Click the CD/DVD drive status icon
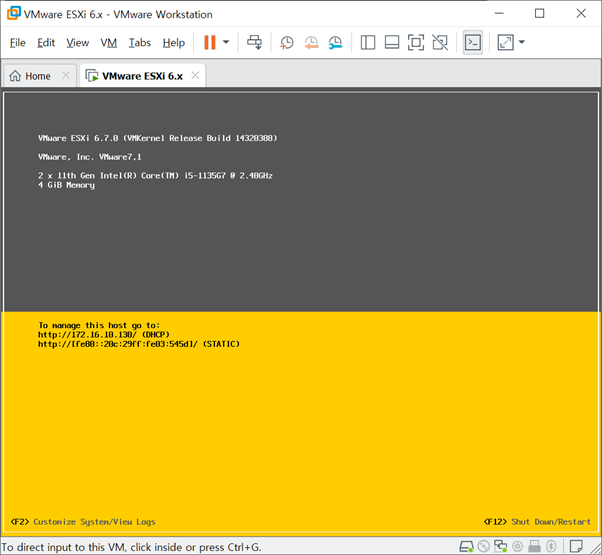 [x=483, y=546]
